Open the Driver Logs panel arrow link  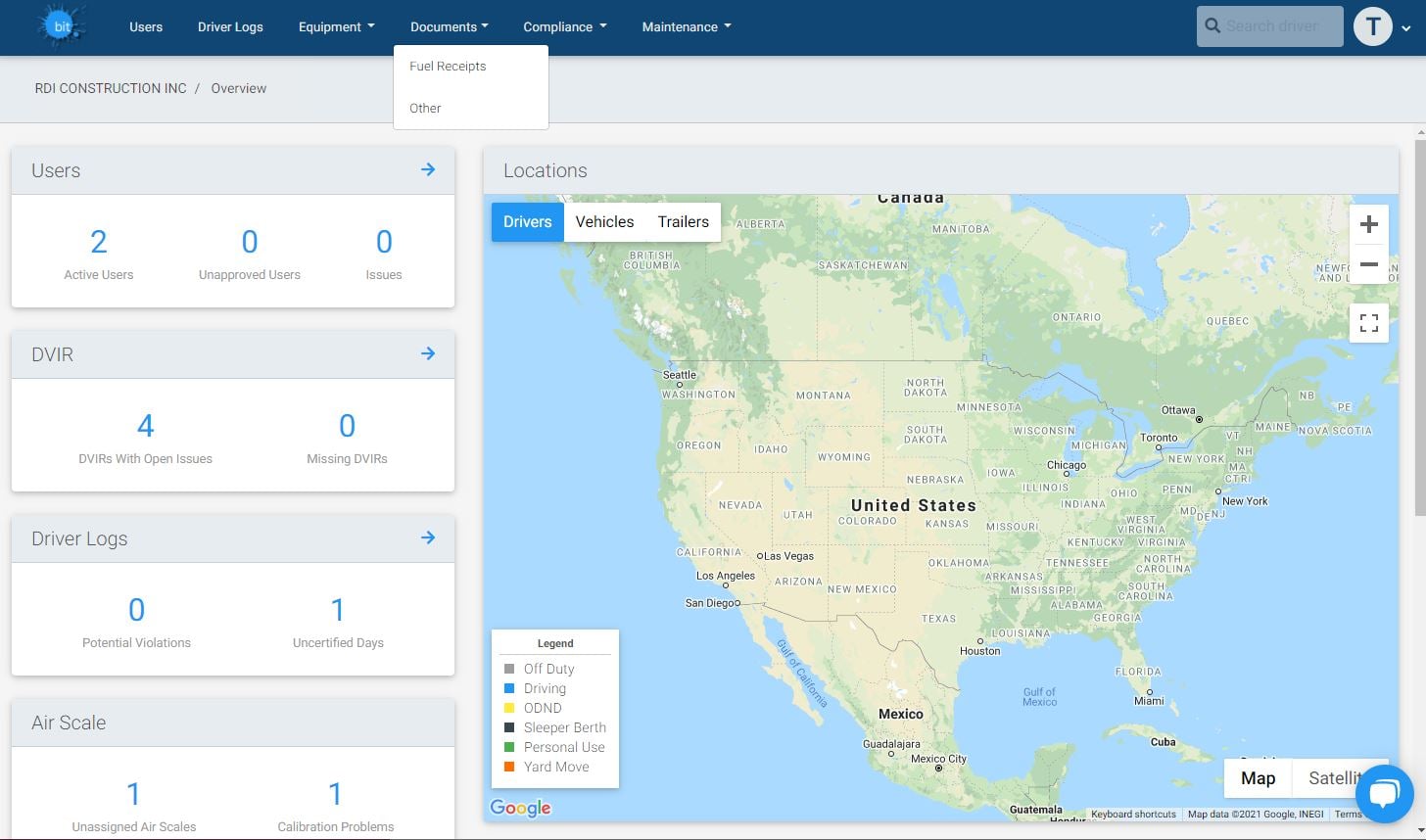click(428, 537)
